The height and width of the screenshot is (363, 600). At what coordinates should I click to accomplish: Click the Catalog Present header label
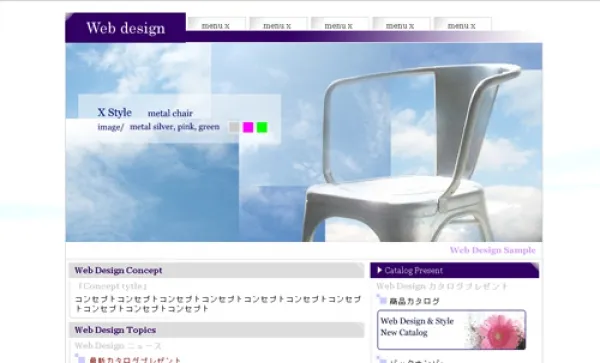(414, 270)
